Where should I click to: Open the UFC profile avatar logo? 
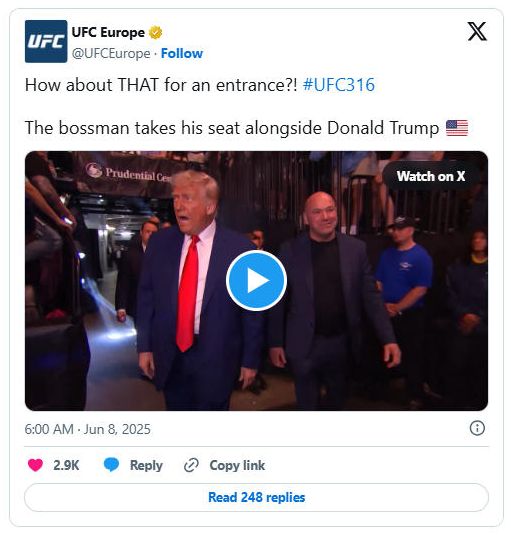click(46, 41)
